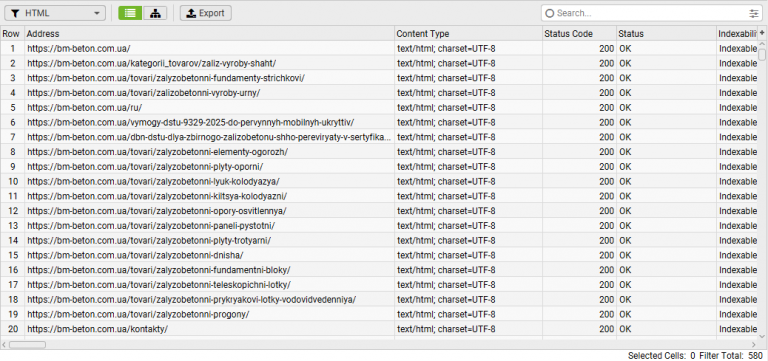The height and width of the screenshot is (361, 768).
Task: Sort by Indexability column header
Action: tap(737, 34)
